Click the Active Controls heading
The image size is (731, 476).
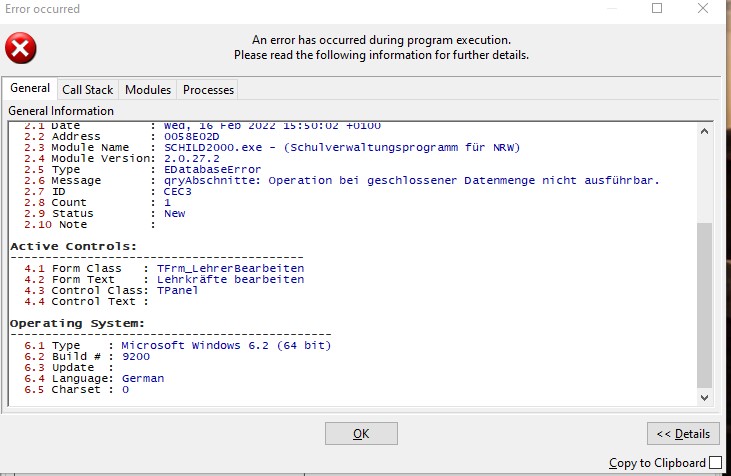coord(74,246)
